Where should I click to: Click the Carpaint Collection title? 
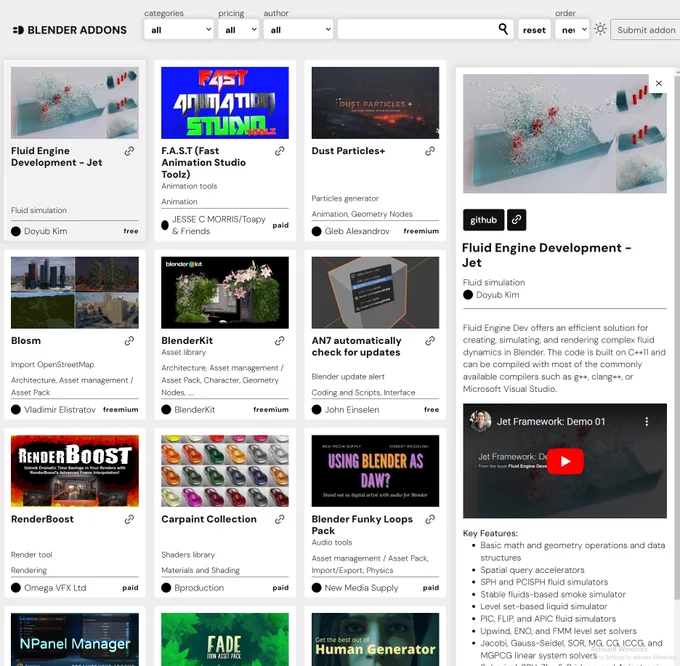pos(209,519)
